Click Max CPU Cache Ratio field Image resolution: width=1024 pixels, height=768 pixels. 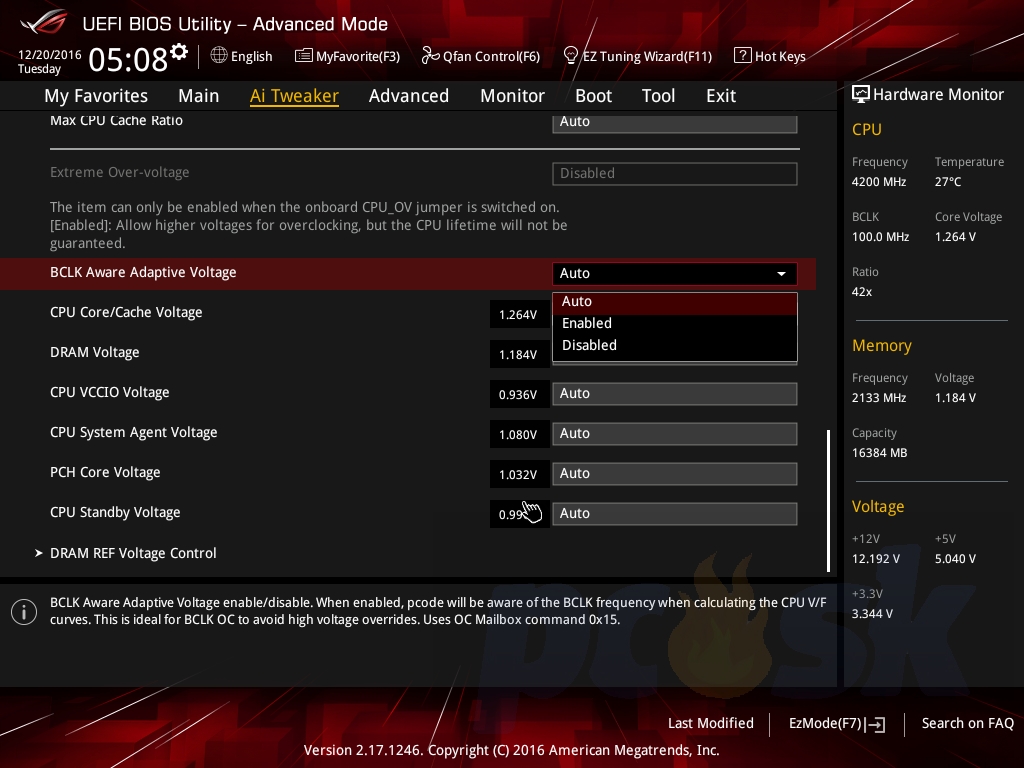[x=675, y=123]
